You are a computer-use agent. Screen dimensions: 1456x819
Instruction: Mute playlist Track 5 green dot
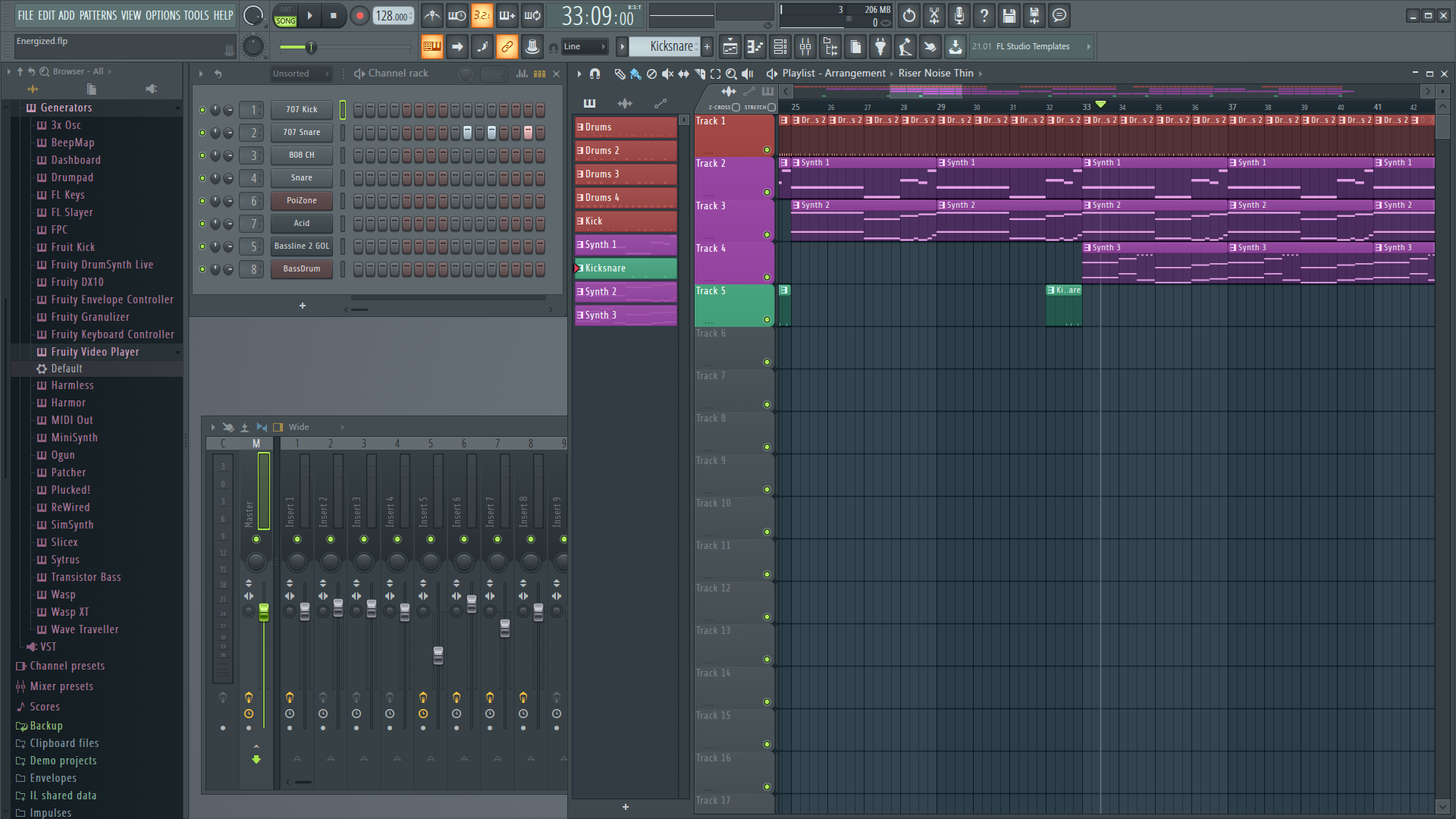click(x=767, y=320)
